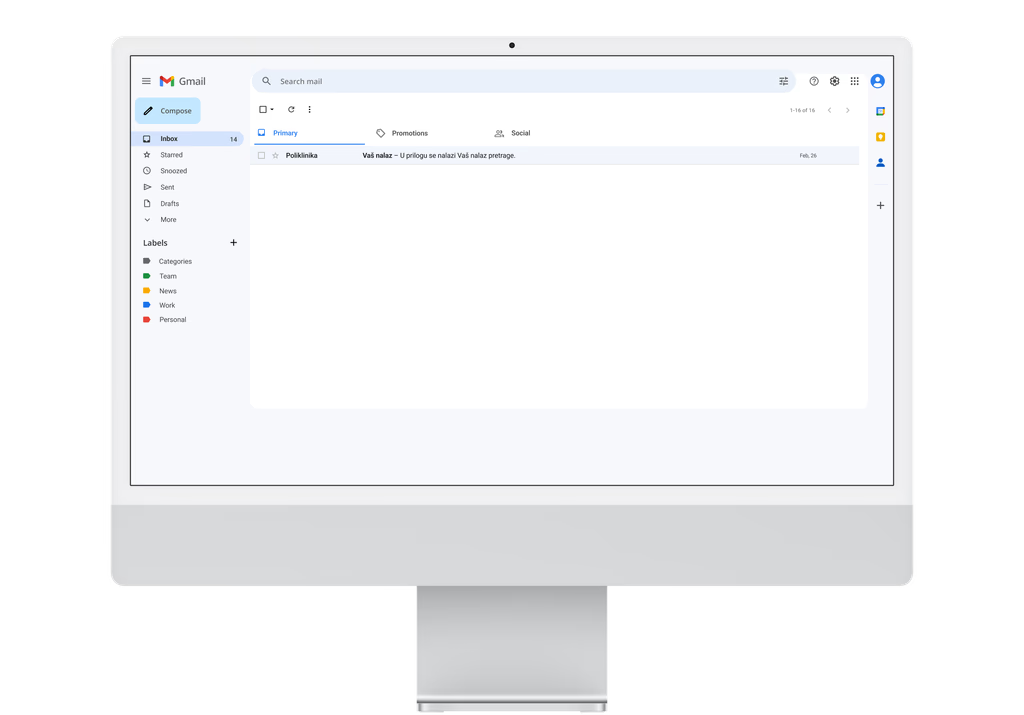Image resolution: width=1024 pixels, height=715 pixels.
Task: Tick the checkbox for Poliklinika email
Action: point(262,156)
